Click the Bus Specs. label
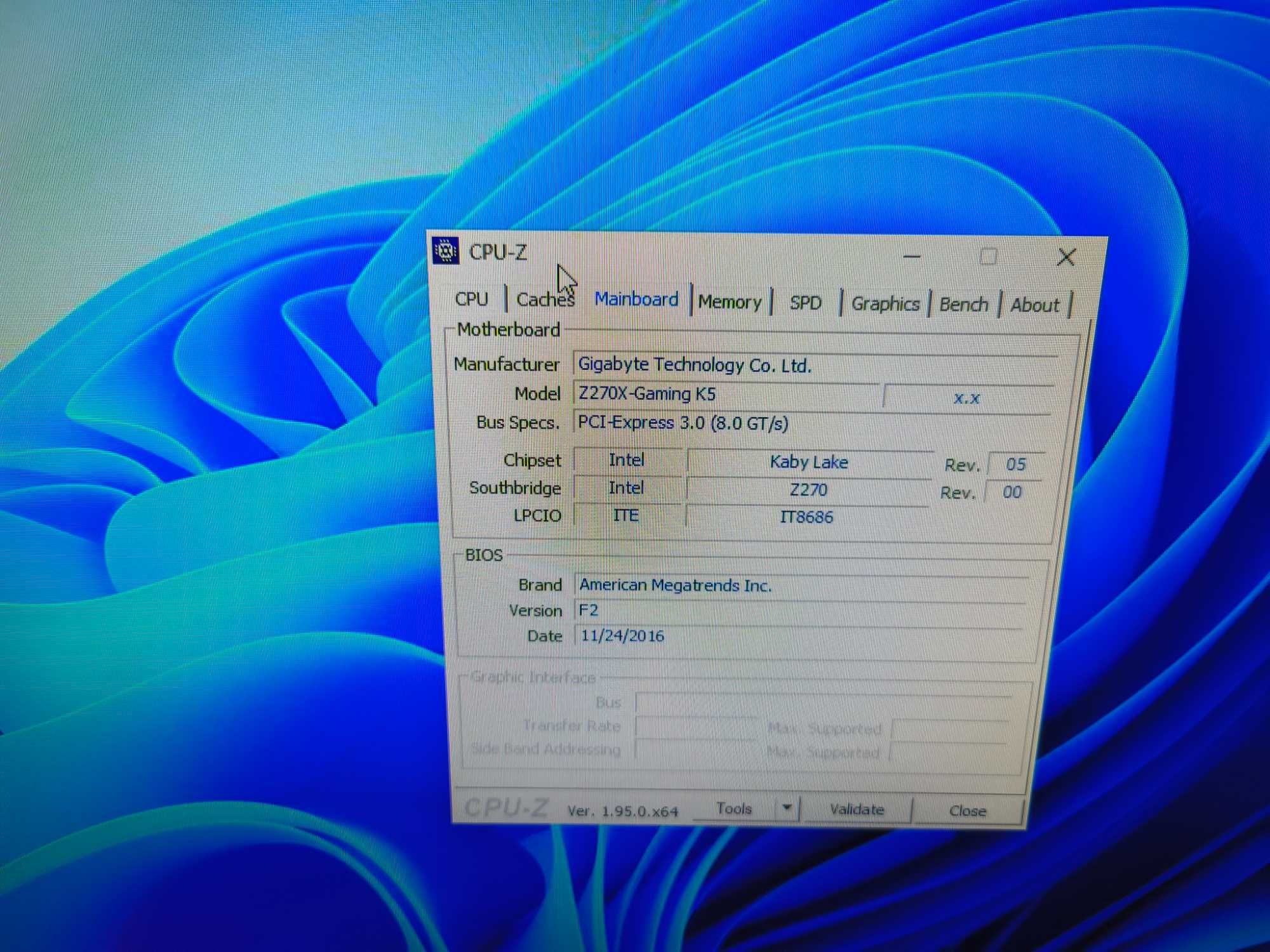 [x=518, y=423]
